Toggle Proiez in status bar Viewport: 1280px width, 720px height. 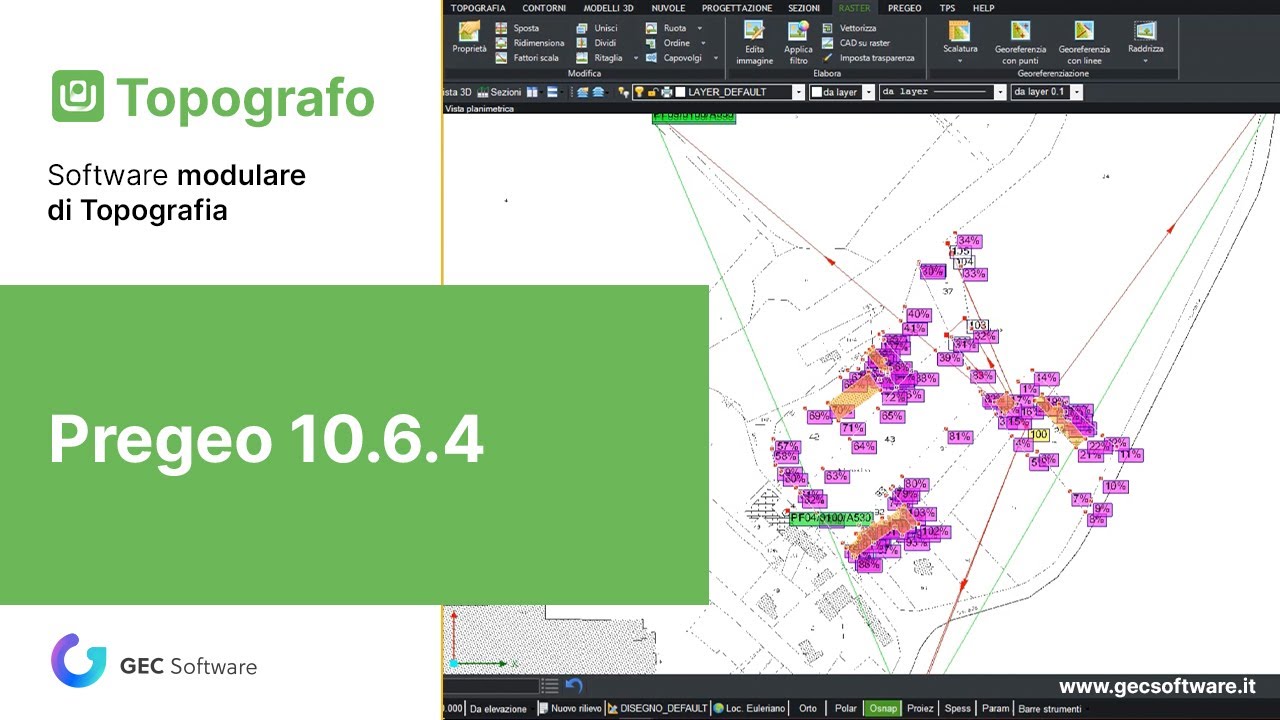920,708
